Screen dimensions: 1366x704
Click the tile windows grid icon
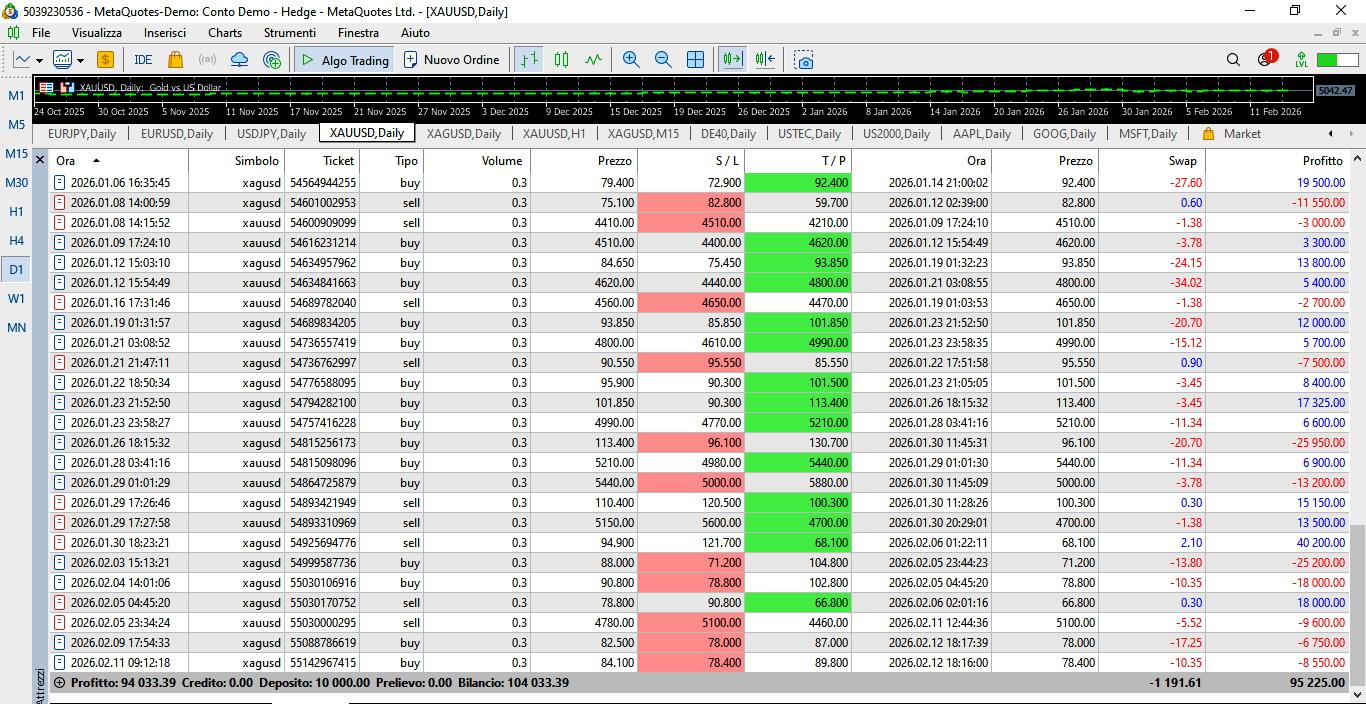[x=696, y=60]
